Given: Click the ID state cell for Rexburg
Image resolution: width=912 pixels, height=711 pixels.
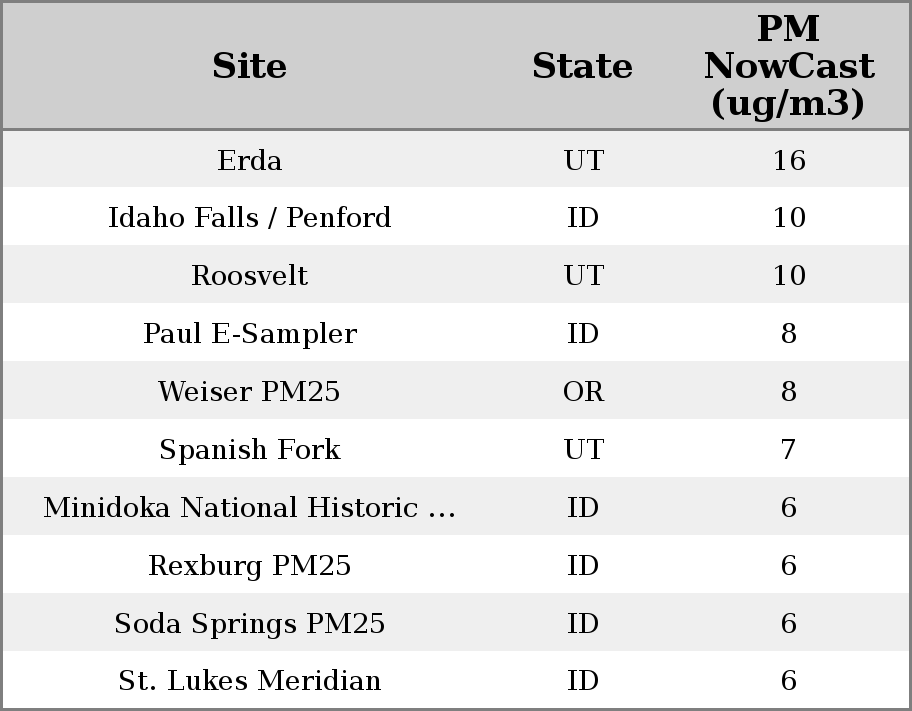Looking at the screenshot, I should pyautogui.click(x=583, y=566).
